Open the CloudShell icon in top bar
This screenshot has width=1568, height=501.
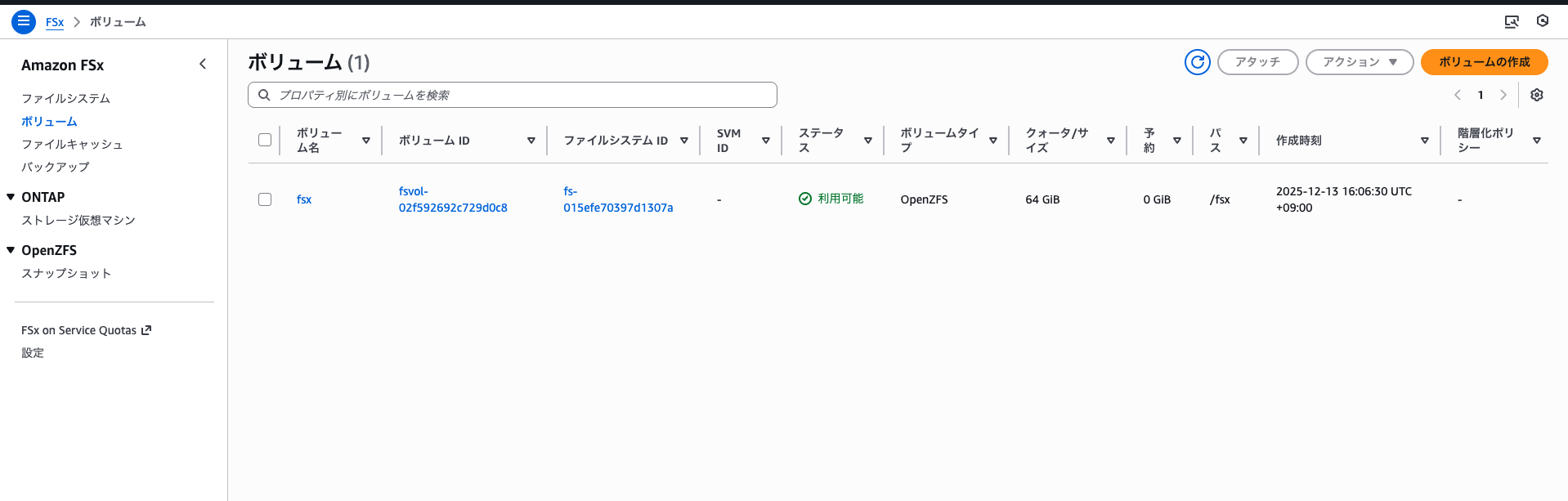pos(1512,22)
